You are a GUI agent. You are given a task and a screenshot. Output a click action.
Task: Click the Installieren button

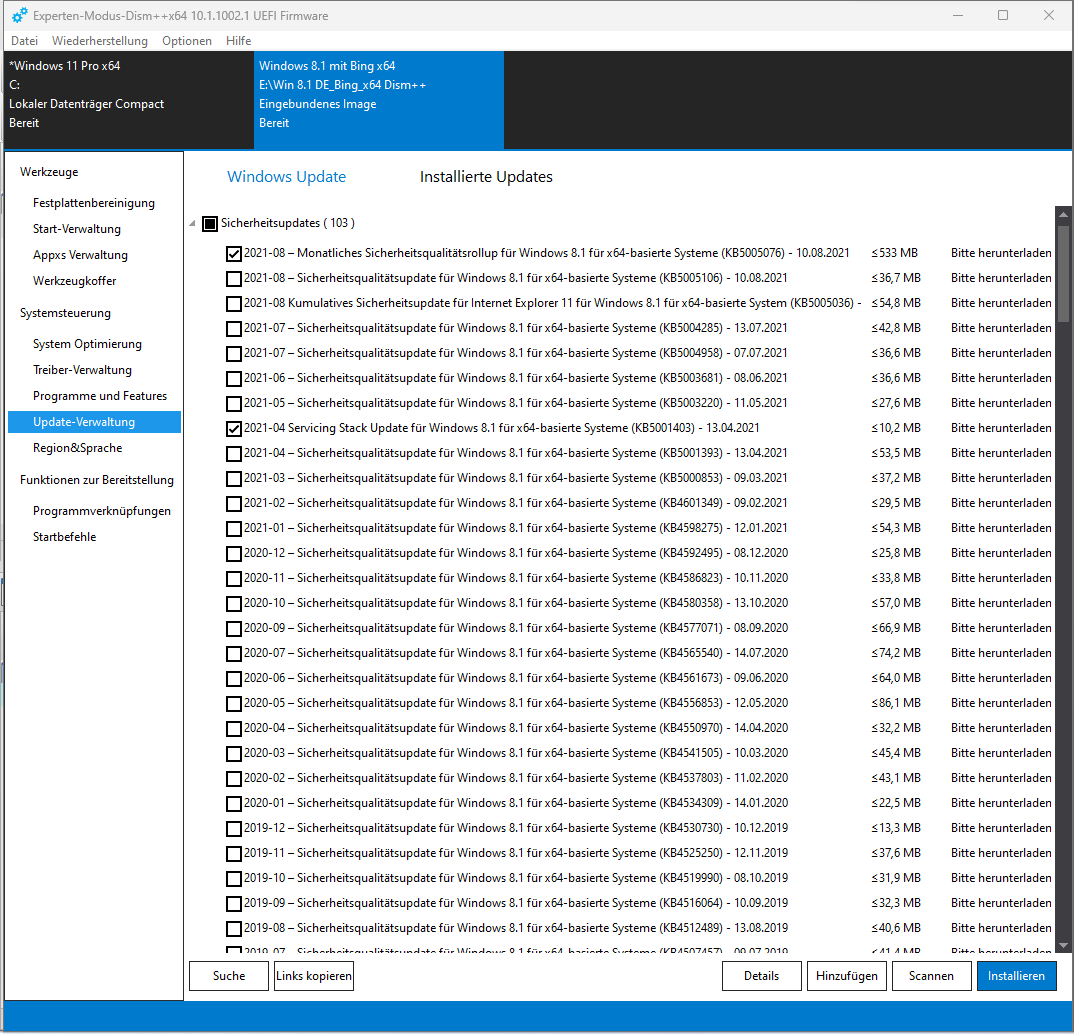(1016, 976)
